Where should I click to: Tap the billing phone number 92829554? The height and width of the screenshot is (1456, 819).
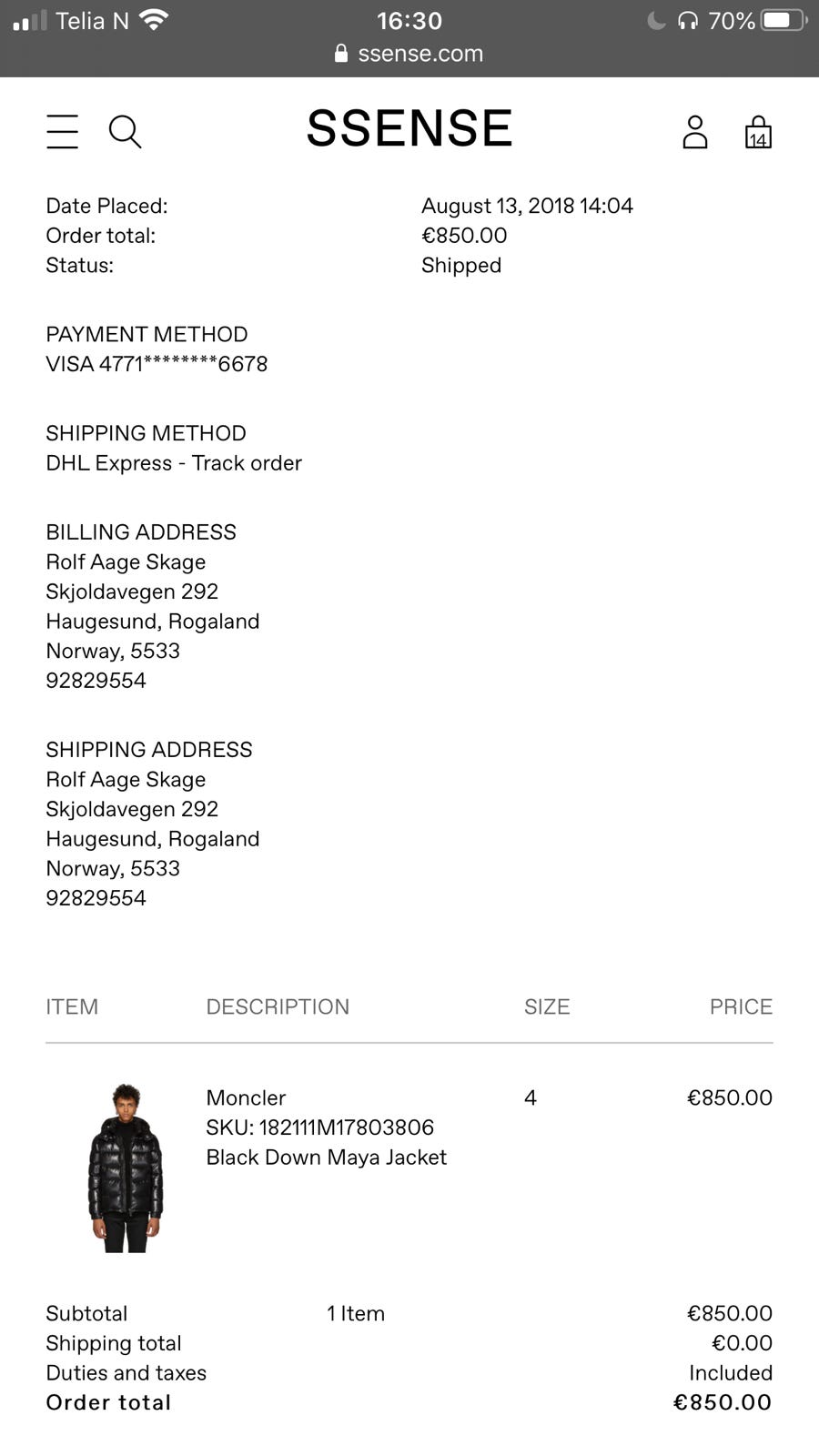click(96, 681)
